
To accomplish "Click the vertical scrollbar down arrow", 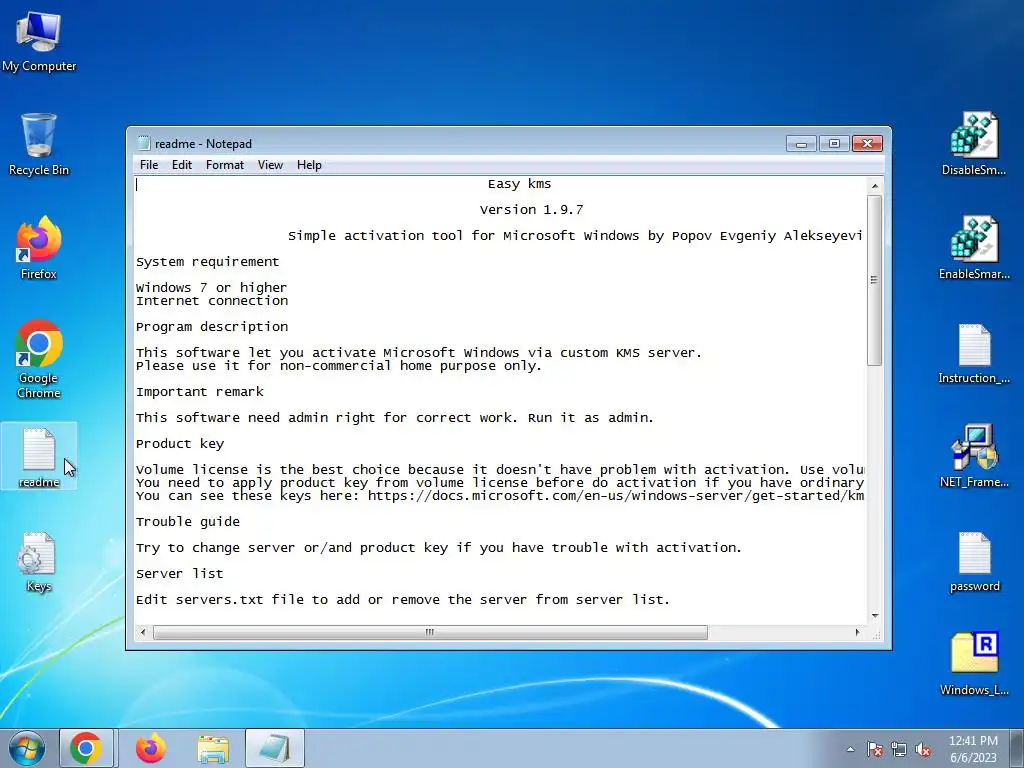I will pyautogui.click(x=874, y=616).
